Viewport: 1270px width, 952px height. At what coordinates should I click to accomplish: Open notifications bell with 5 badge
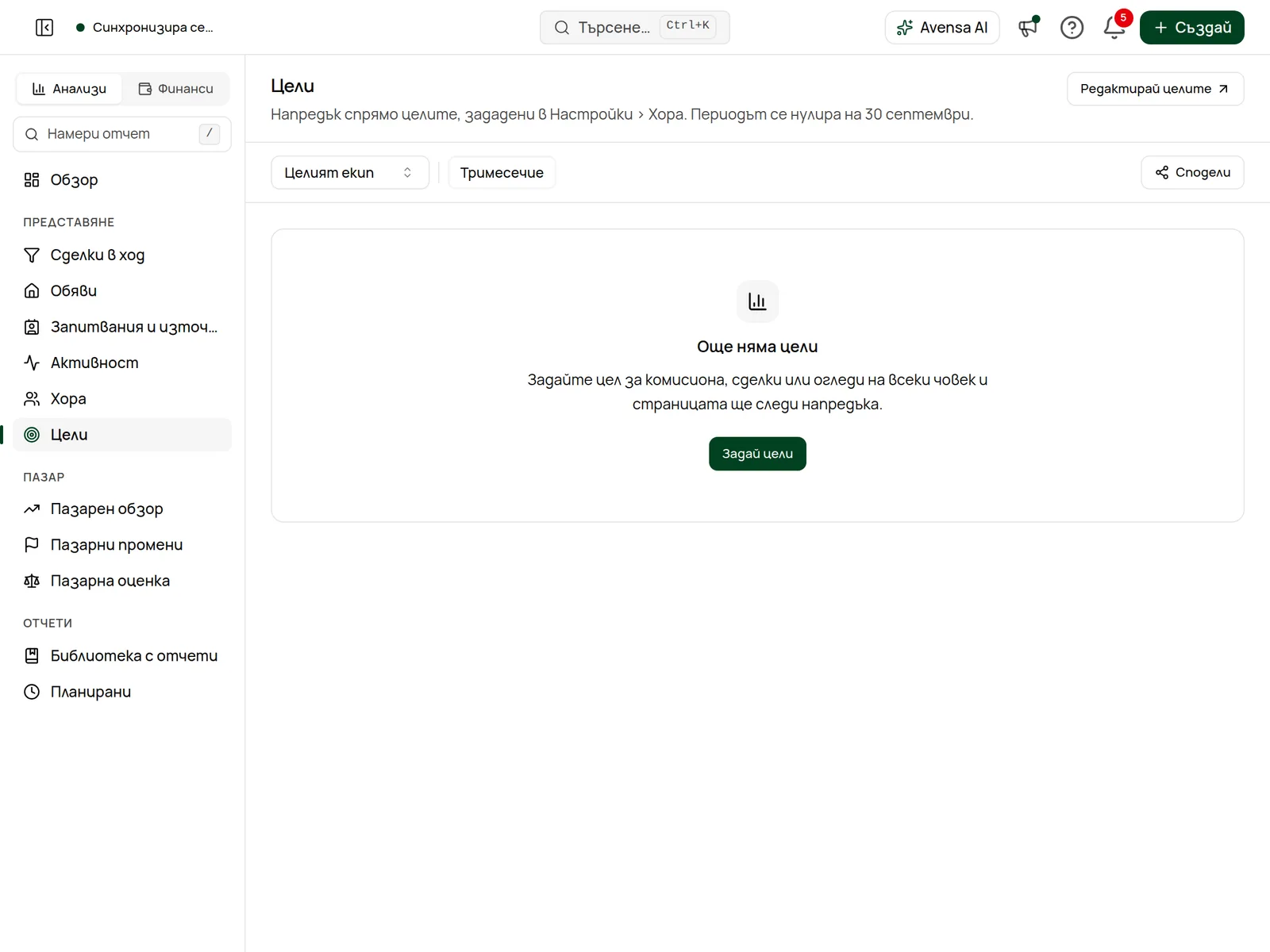tap(1114, 28)
